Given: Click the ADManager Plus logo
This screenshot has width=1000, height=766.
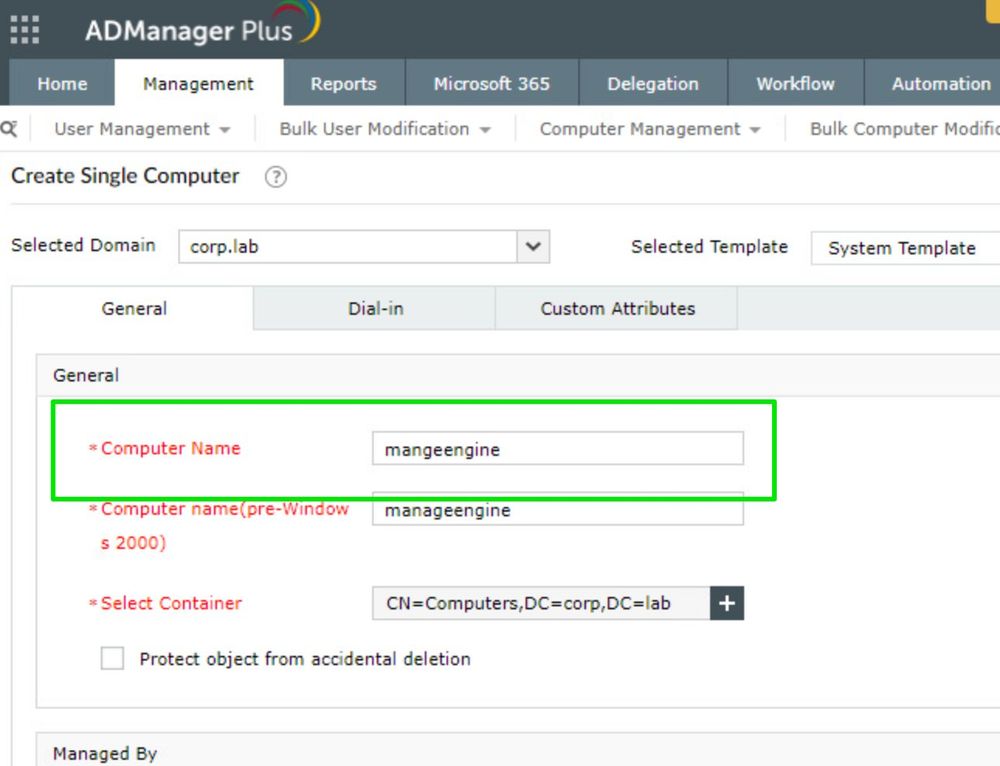Looking at the screenshot, I should tap(202, 26).
